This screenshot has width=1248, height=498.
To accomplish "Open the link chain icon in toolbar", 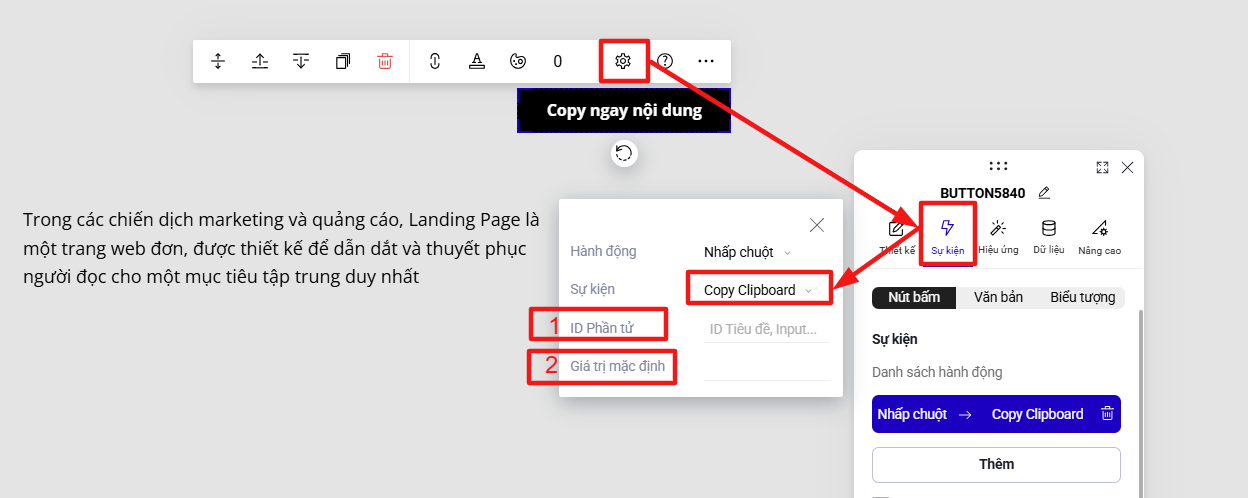I will pos(435,61).
